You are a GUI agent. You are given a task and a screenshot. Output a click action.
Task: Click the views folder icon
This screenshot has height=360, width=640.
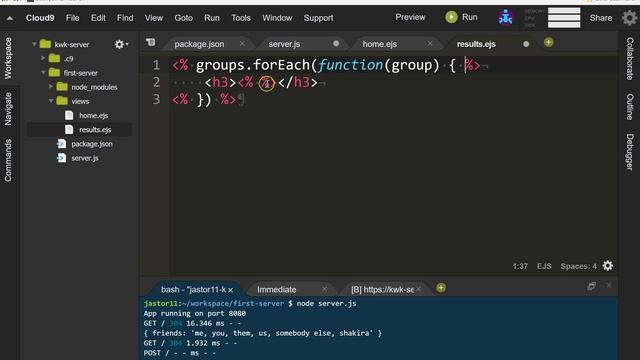click(62, 100)
